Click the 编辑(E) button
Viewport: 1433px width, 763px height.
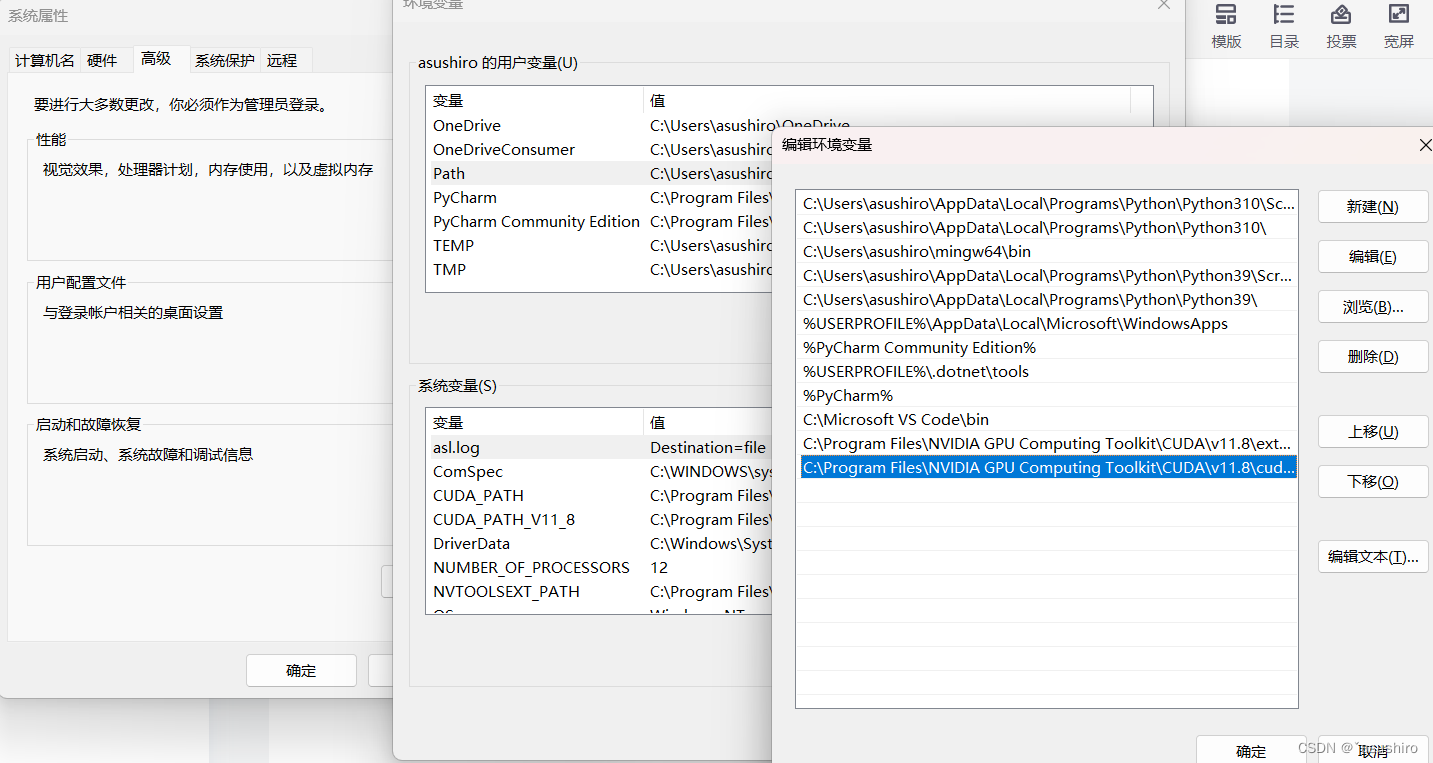coord(1373,257)
